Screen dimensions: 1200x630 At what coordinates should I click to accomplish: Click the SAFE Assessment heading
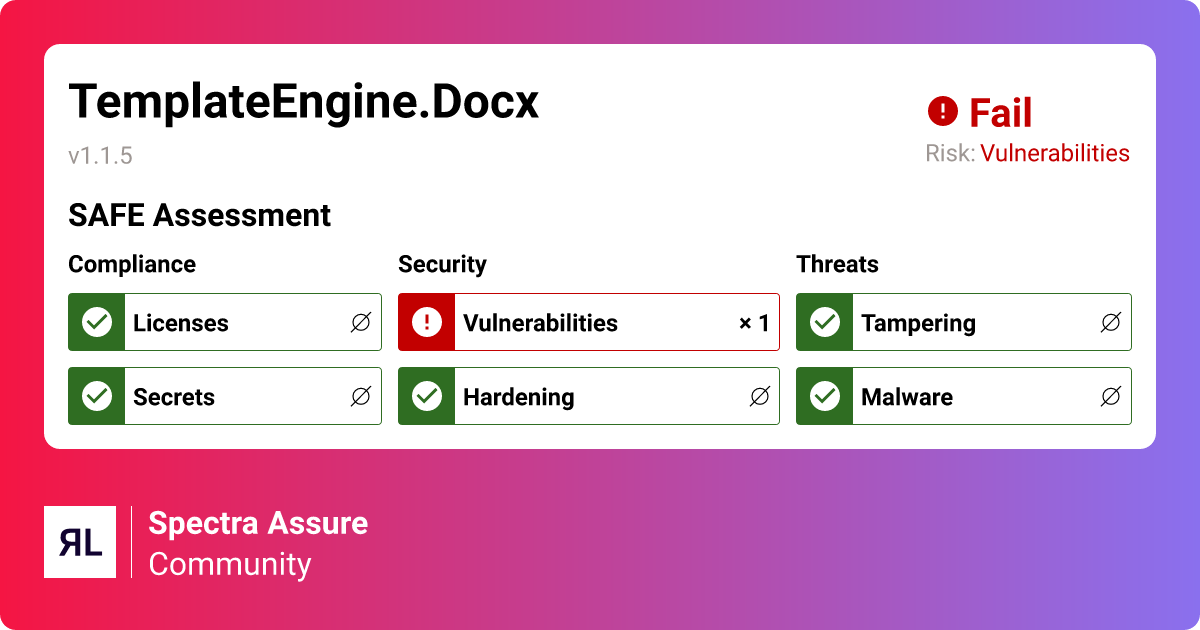tap(199, 215)
